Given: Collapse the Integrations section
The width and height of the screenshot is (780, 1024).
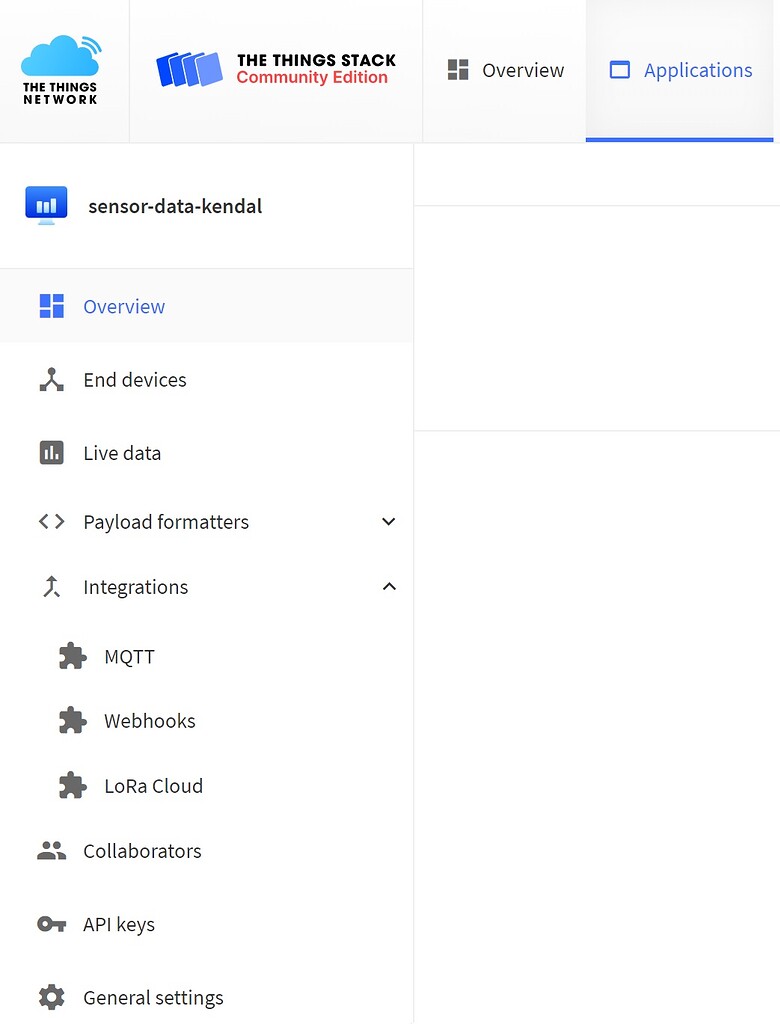Looking at the screenshot, I should (x=388, y=586).
